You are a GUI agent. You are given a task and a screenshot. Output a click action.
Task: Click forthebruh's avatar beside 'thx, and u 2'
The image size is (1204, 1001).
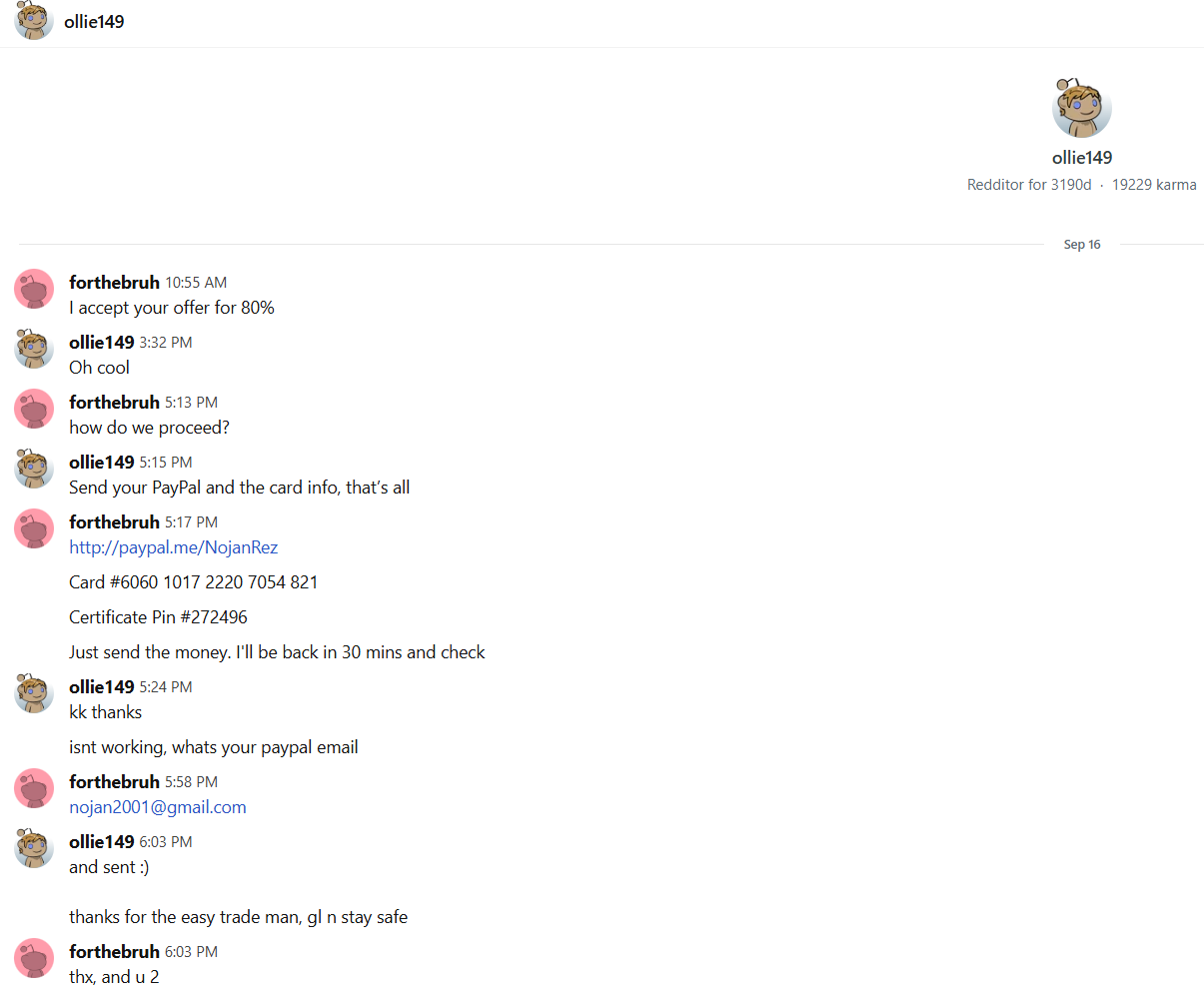[x=34, y=958]
